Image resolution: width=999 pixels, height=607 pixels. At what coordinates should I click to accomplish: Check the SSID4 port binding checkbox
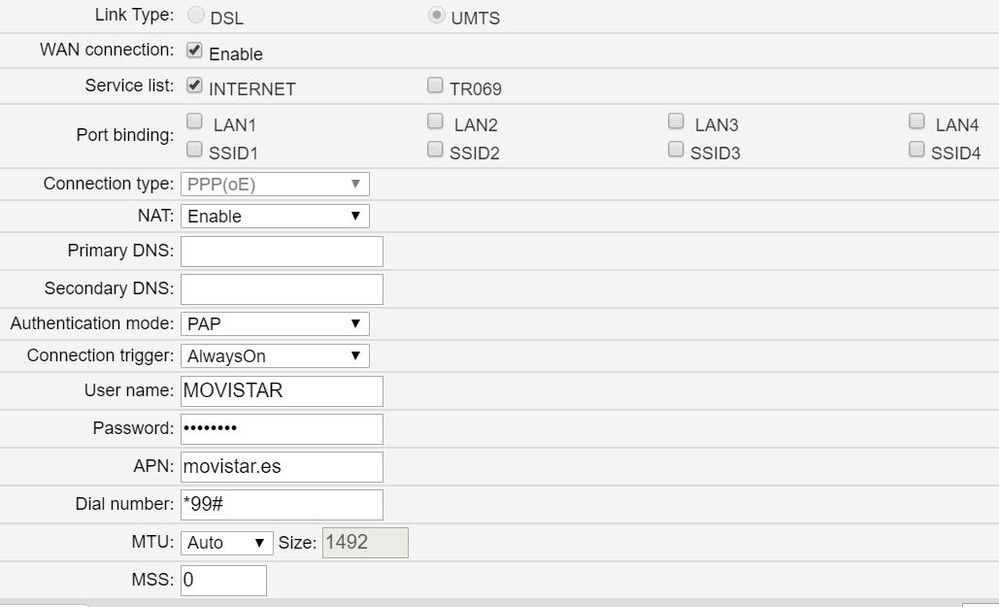(917, 148)
